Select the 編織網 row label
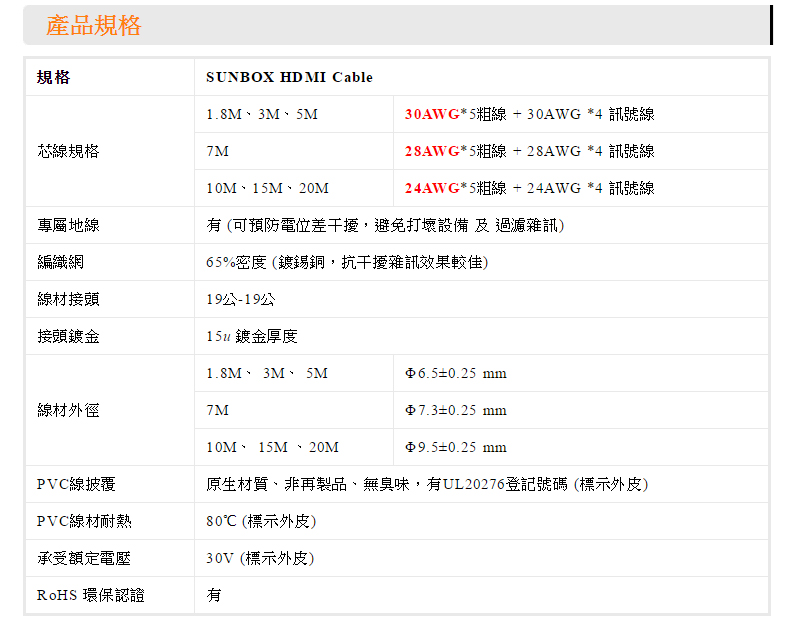The width and height of the screenshot is (800, 620). [x=61, y=262]
